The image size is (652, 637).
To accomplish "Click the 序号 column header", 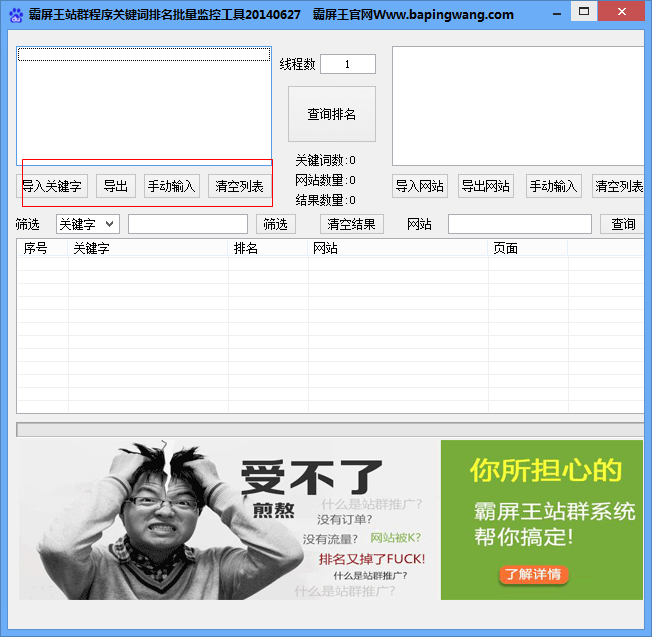I will [x=42, y=248].
